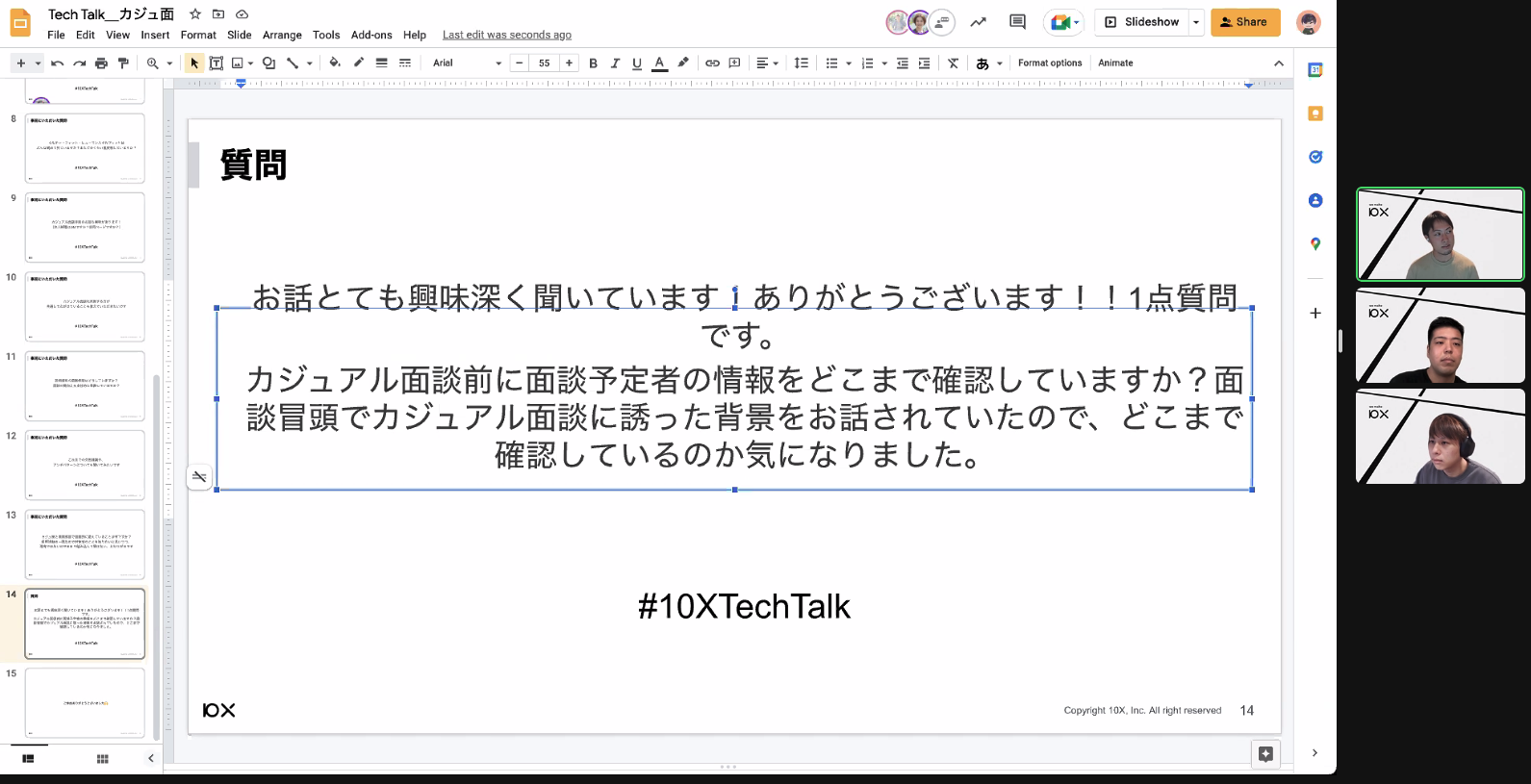The image size is (1531, 784).
Task: Open the Arial font dropdown
Action: [467, 63]
